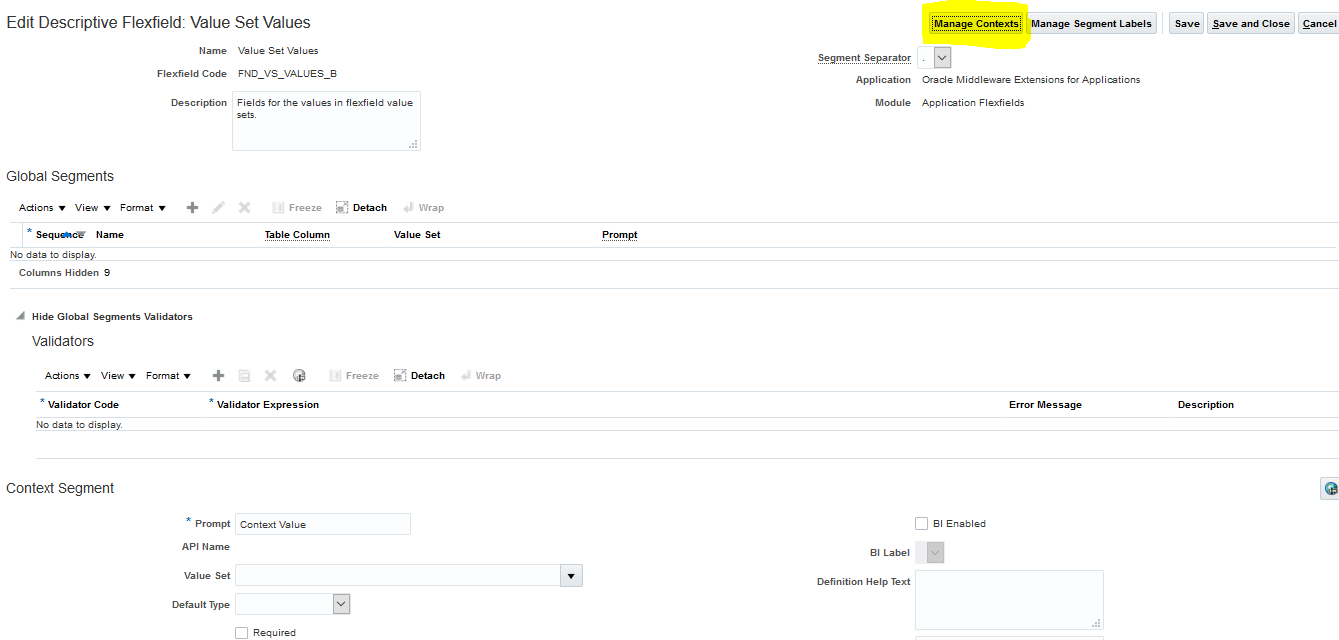This screenshot has width=1339, height=640.
Task: Click the Edit pencil icon in Global Segments toolbar
Action: tap(218, 207)
